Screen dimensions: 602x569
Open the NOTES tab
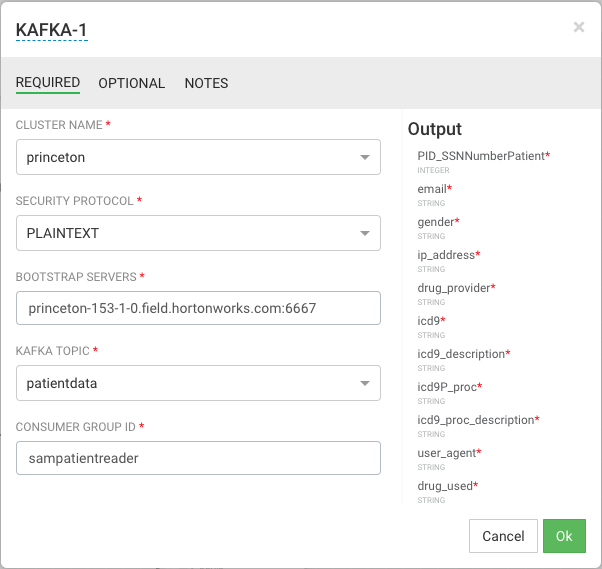click(x=206, y=83)
